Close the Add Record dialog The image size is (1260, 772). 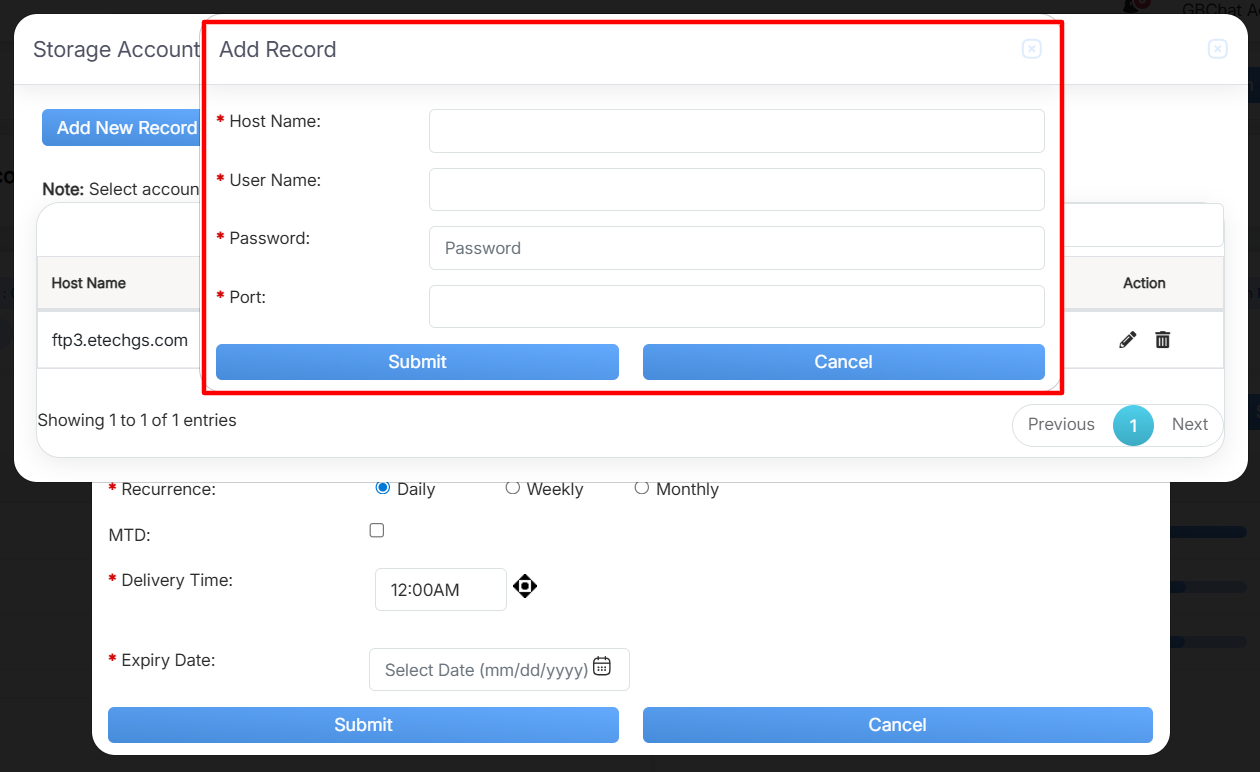pos(1032,49)
